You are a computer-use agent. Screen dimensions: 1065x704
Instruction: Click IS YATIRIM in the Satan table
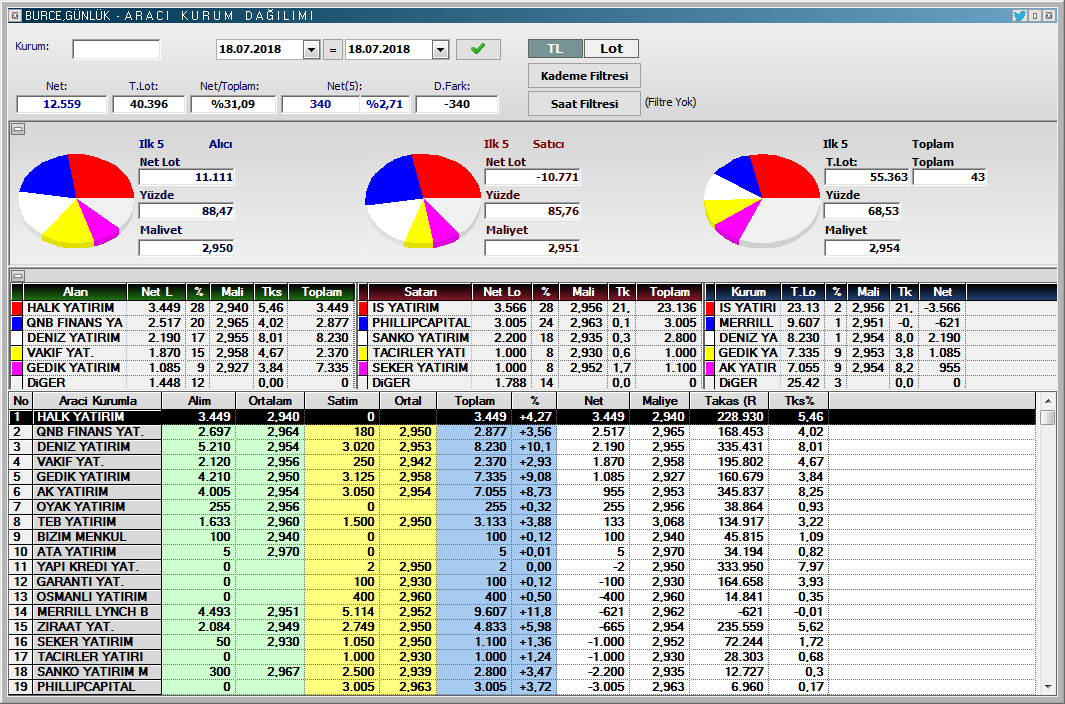pyautogui.click(x=405, y=308)
